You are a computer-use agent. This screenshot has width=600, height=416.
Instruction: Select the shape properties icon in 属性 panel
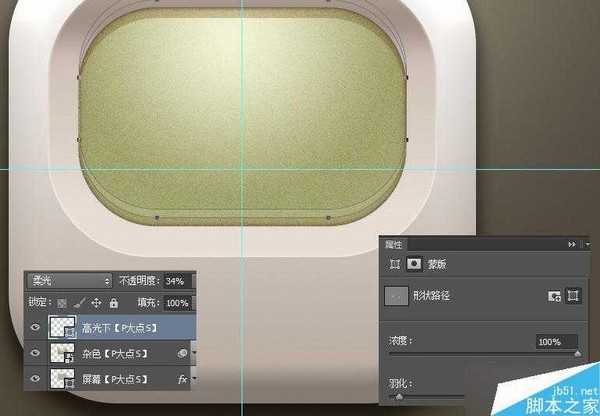tap(394, 266)
